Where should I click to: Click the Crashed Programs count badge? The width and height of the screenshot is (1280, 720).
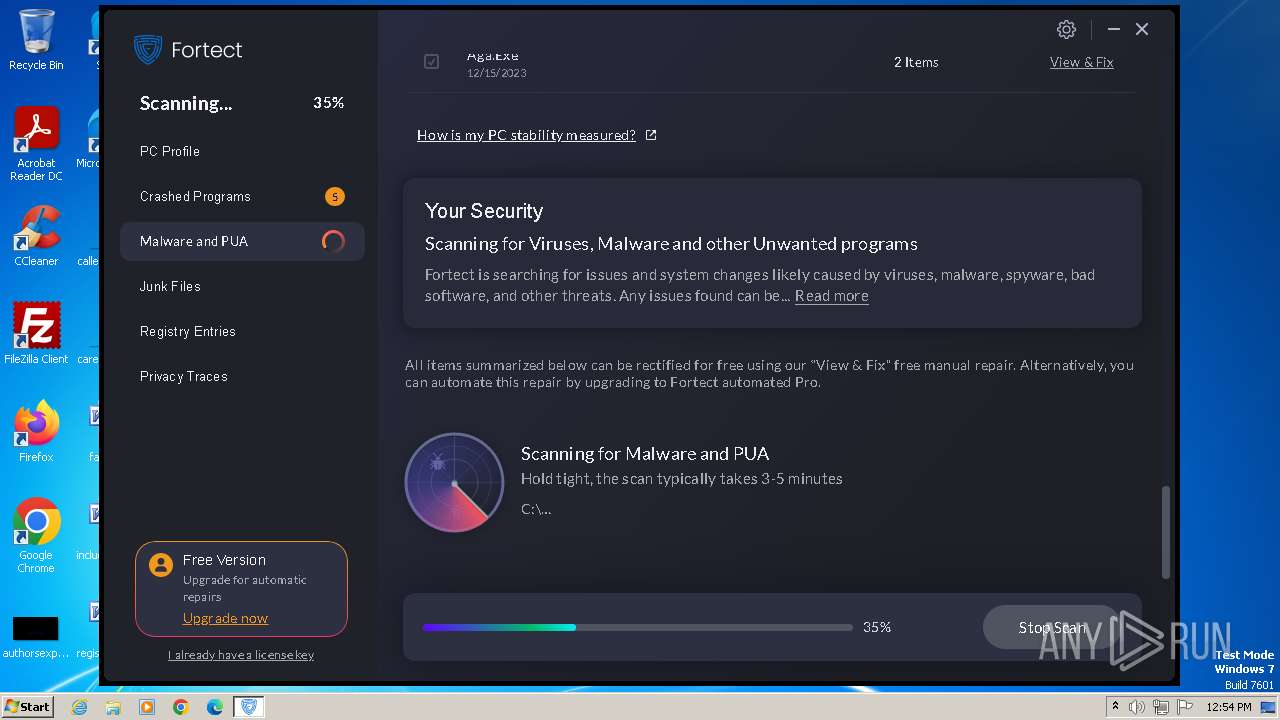[335, 196]
